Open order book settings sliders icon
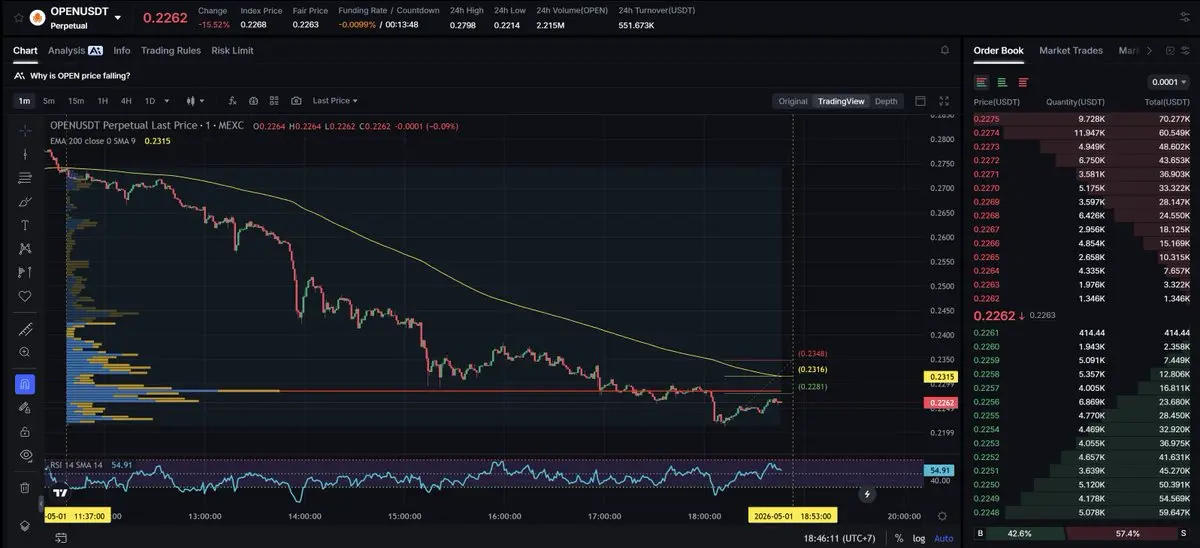Image resolution: width=1200 pixels, height=548 pixels. click(1185, 50)
